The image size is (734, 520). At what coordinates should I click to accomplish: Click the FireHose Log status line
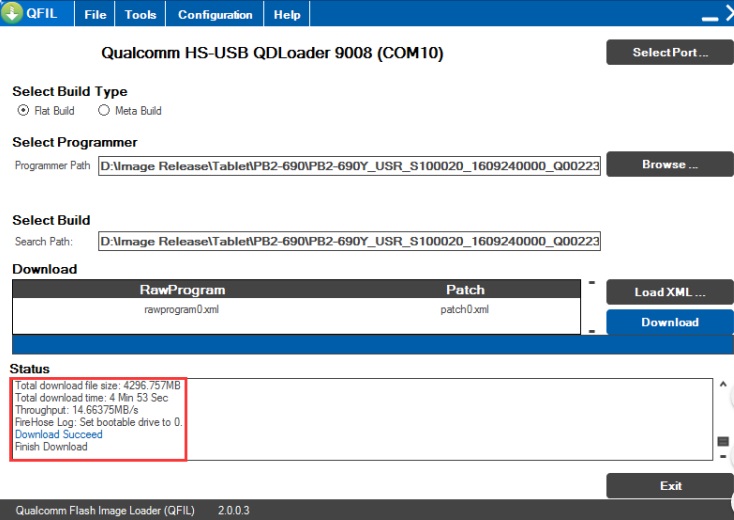click(99, 422)
